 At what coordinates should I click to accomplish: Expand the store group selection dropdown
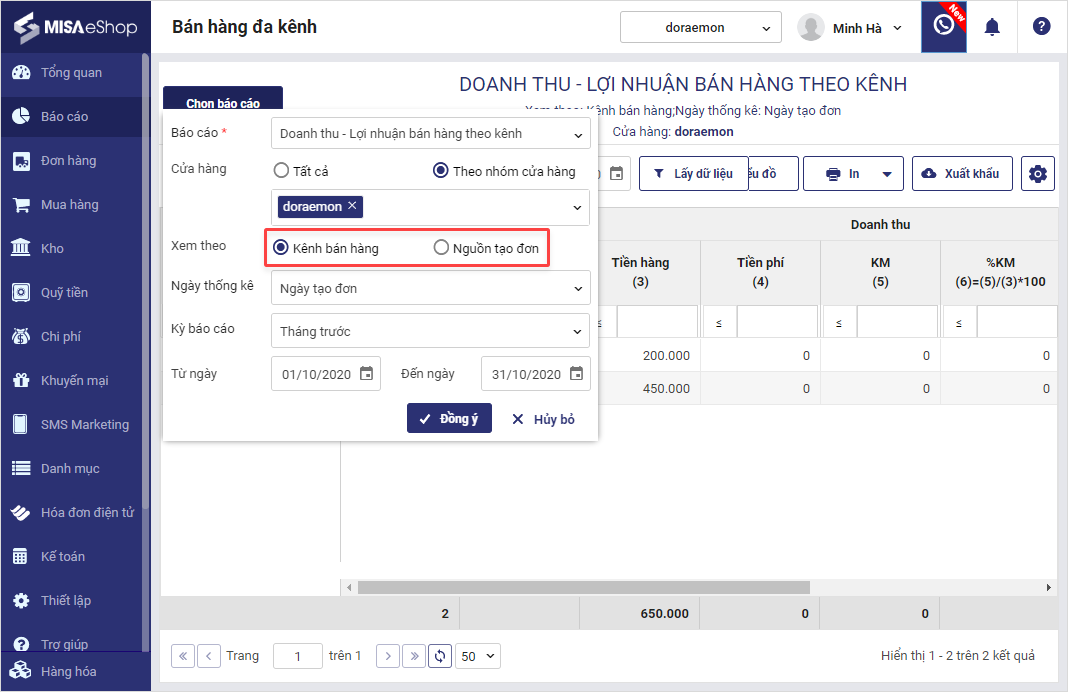tap(578, 207)
